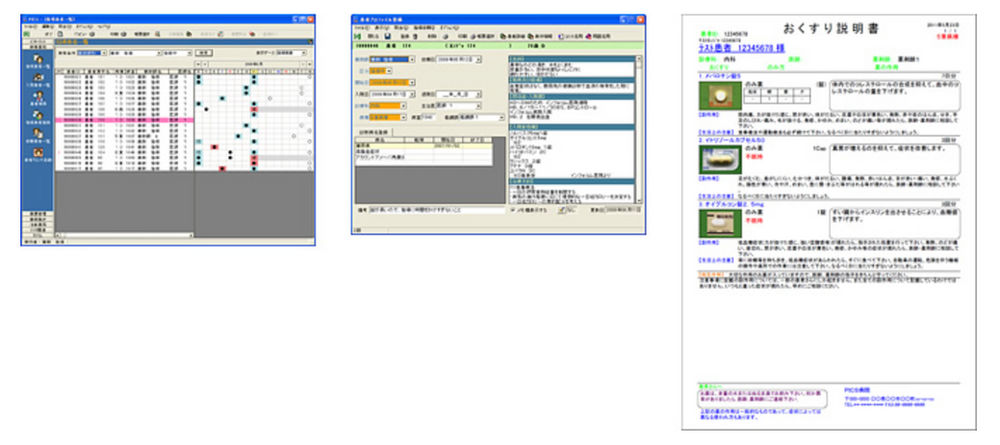Click the 問診活用 icon at the end of the middle window toolbar
Viewport: 1000px width, 445px height.
588,36
